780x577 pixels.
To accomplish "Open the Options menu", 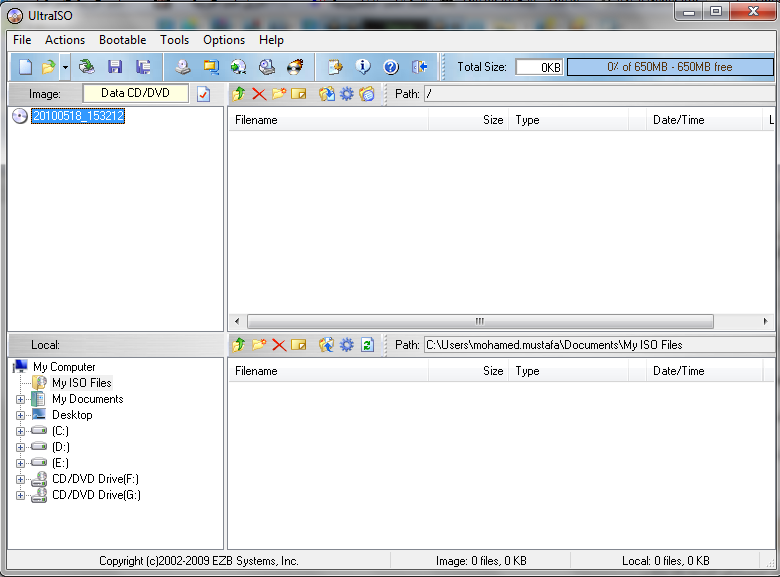I will click(224, 40).
